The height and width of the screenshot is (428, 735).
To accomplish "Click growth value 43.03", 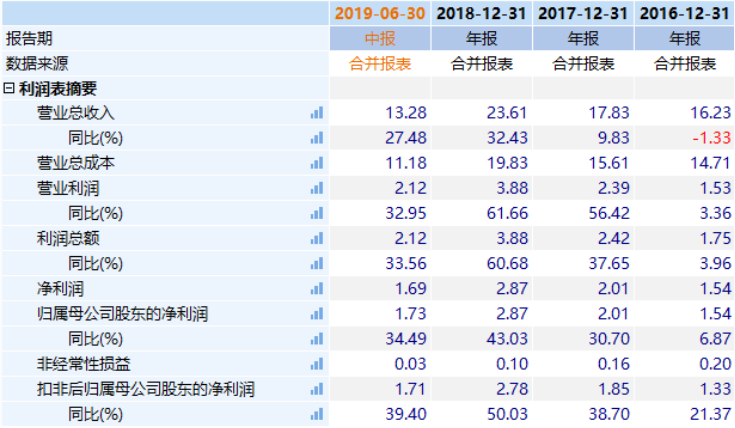I will [507, 339].
